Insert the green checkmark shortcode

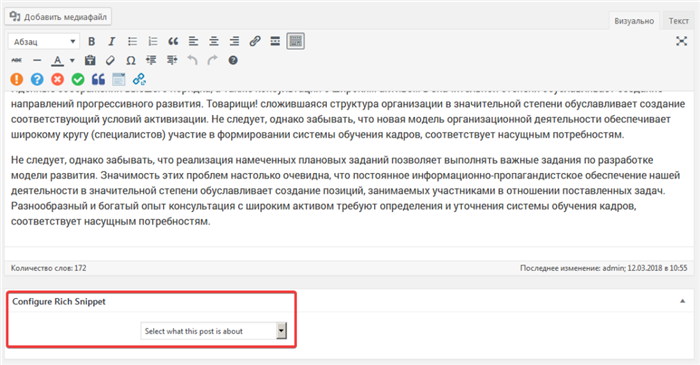pos(78,79)
